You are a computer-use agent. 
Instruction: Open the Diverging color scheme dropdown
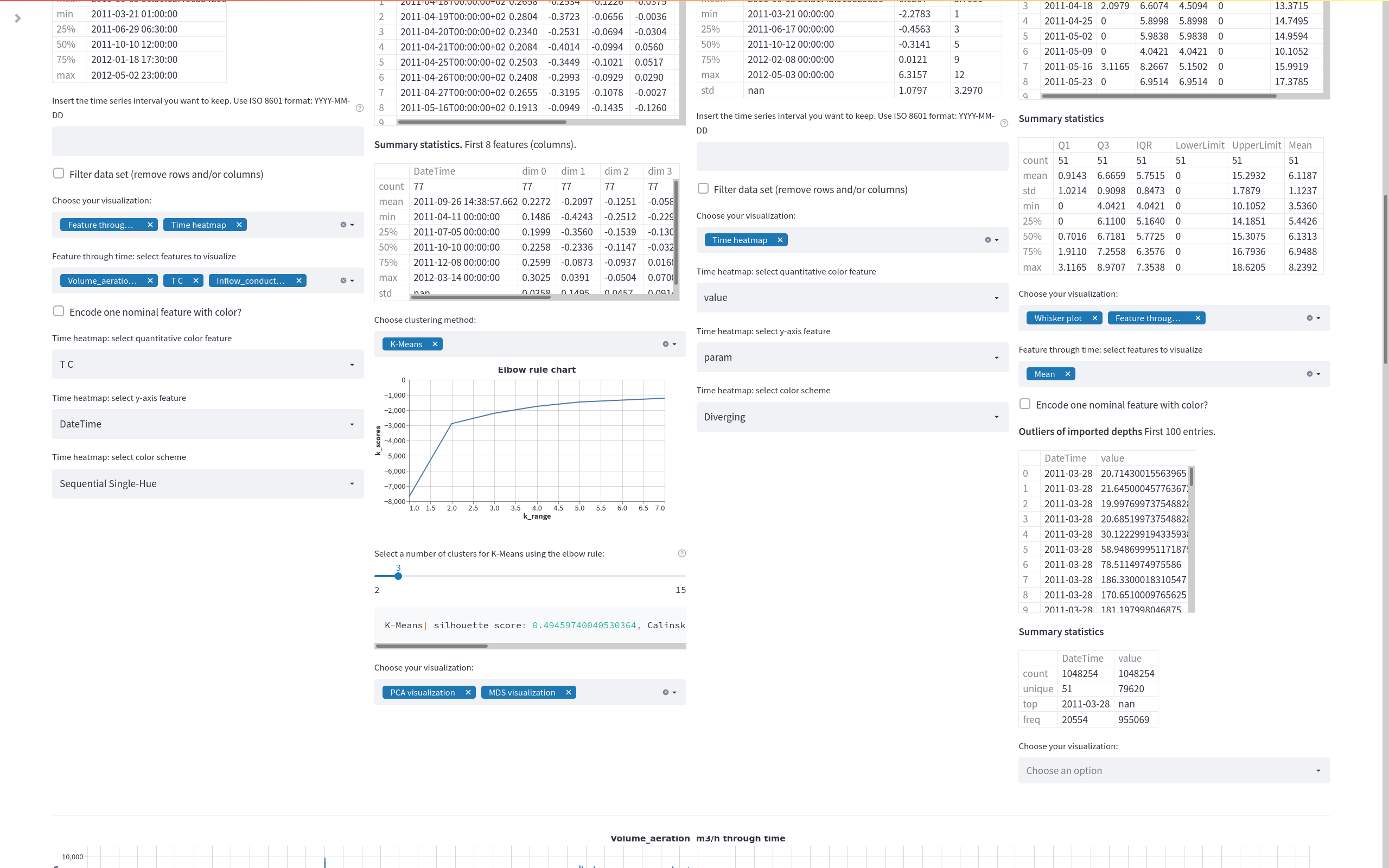coord(852,417)
